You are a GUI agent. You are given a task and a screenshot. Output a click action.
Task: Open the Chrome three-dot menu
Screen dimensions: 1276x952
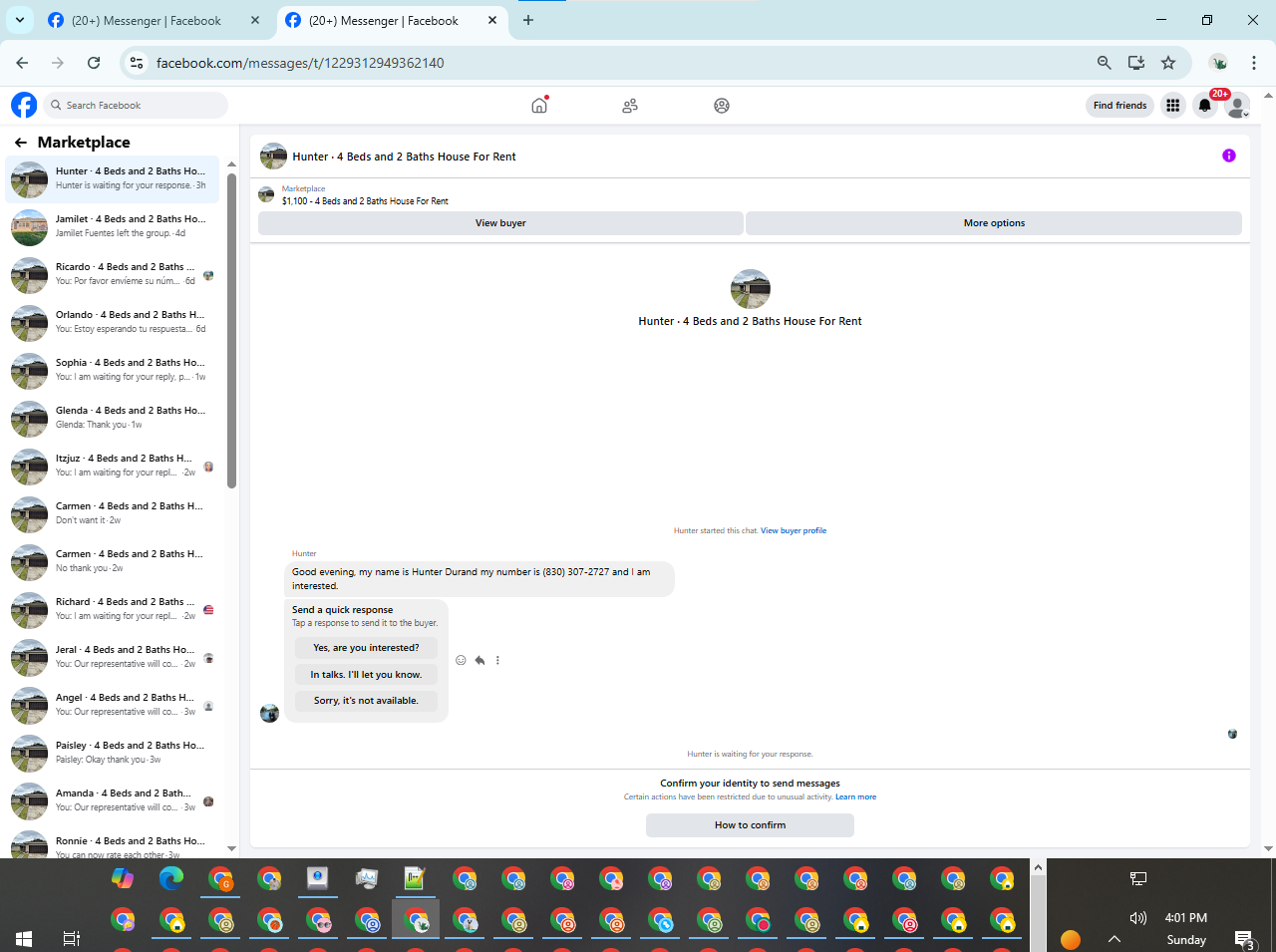[x=1254, y=63]
